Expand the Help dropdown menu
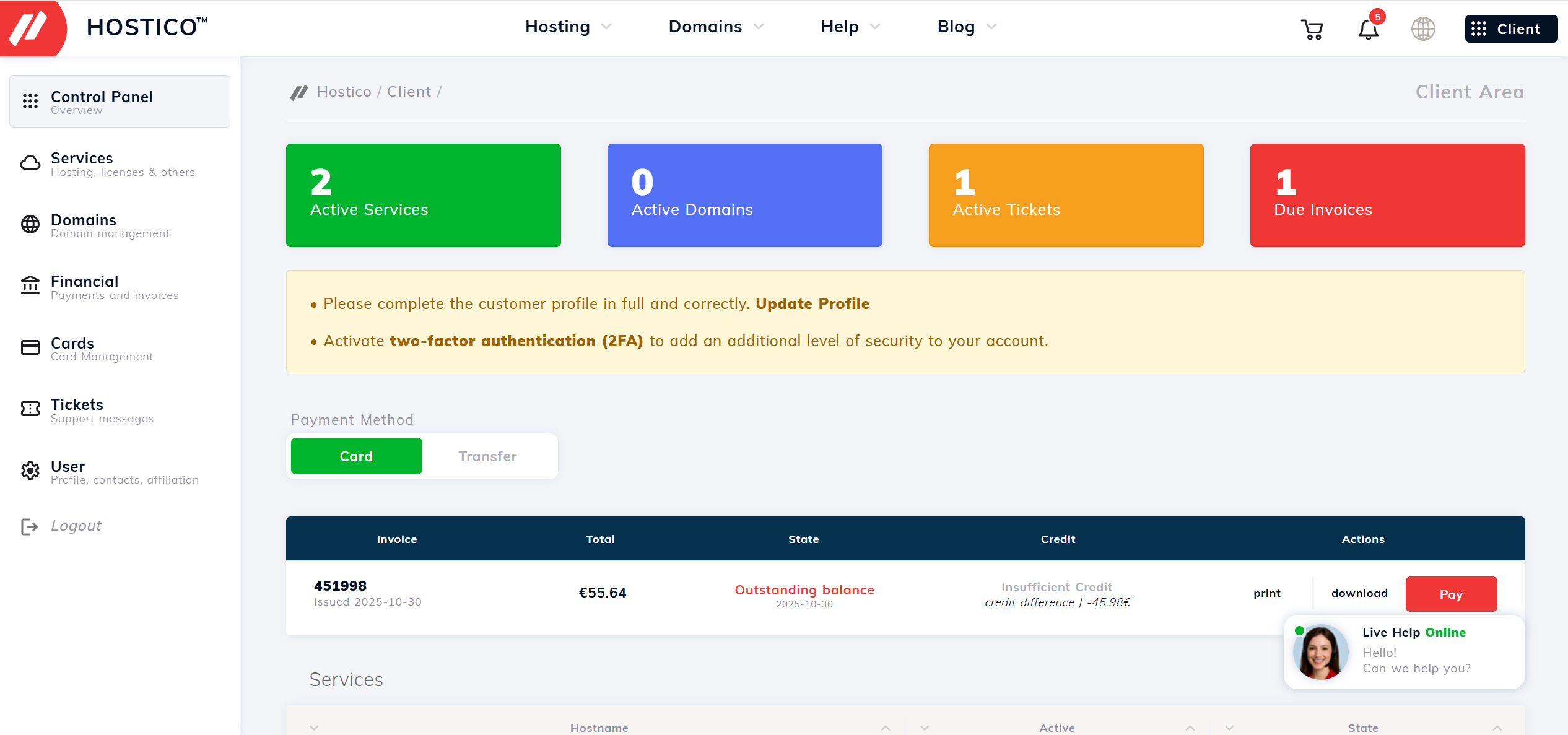This screenshot has width=1568, height=735. click(x=850, y=27)
